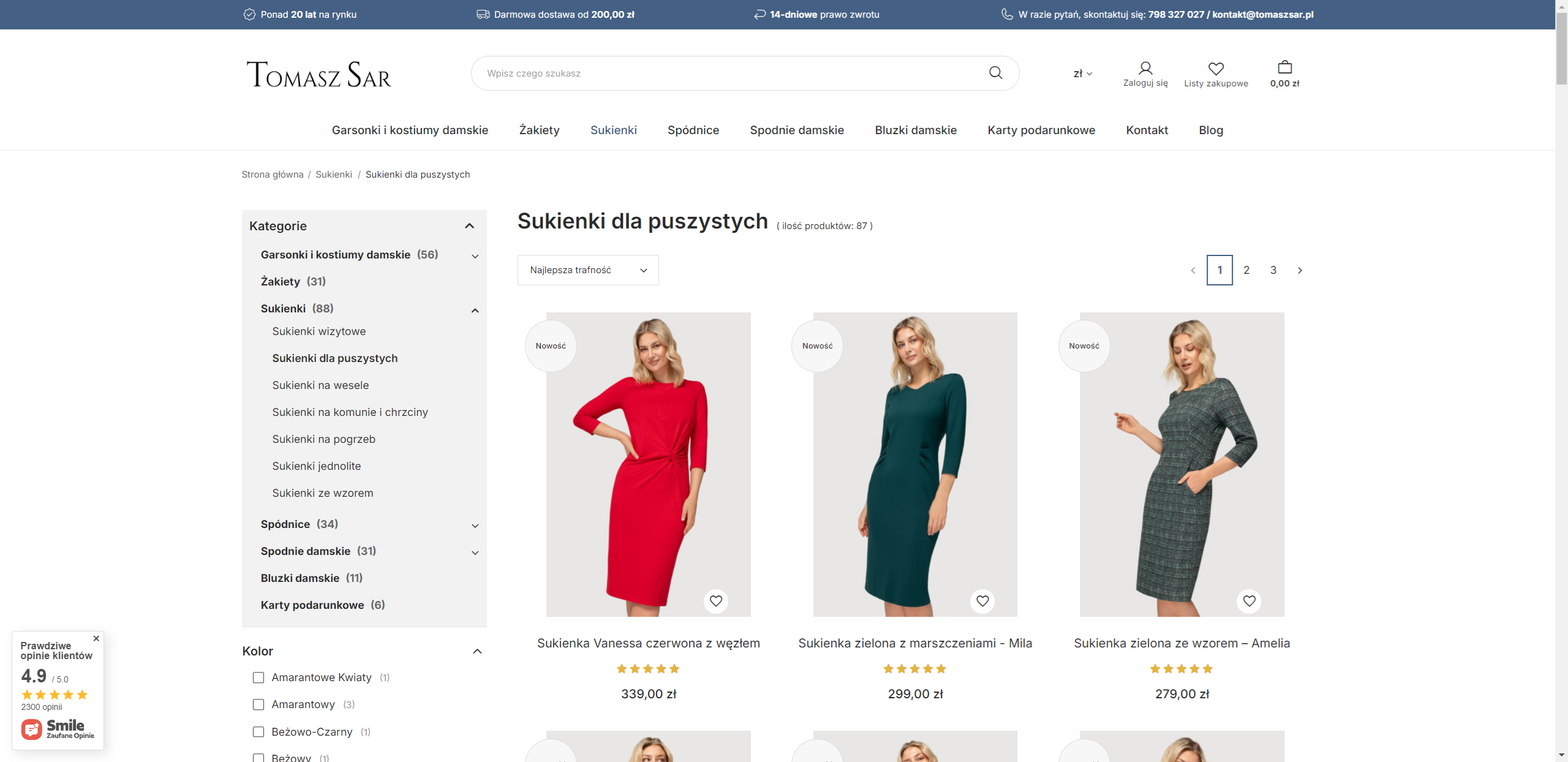Go to results page 3

1273,270
